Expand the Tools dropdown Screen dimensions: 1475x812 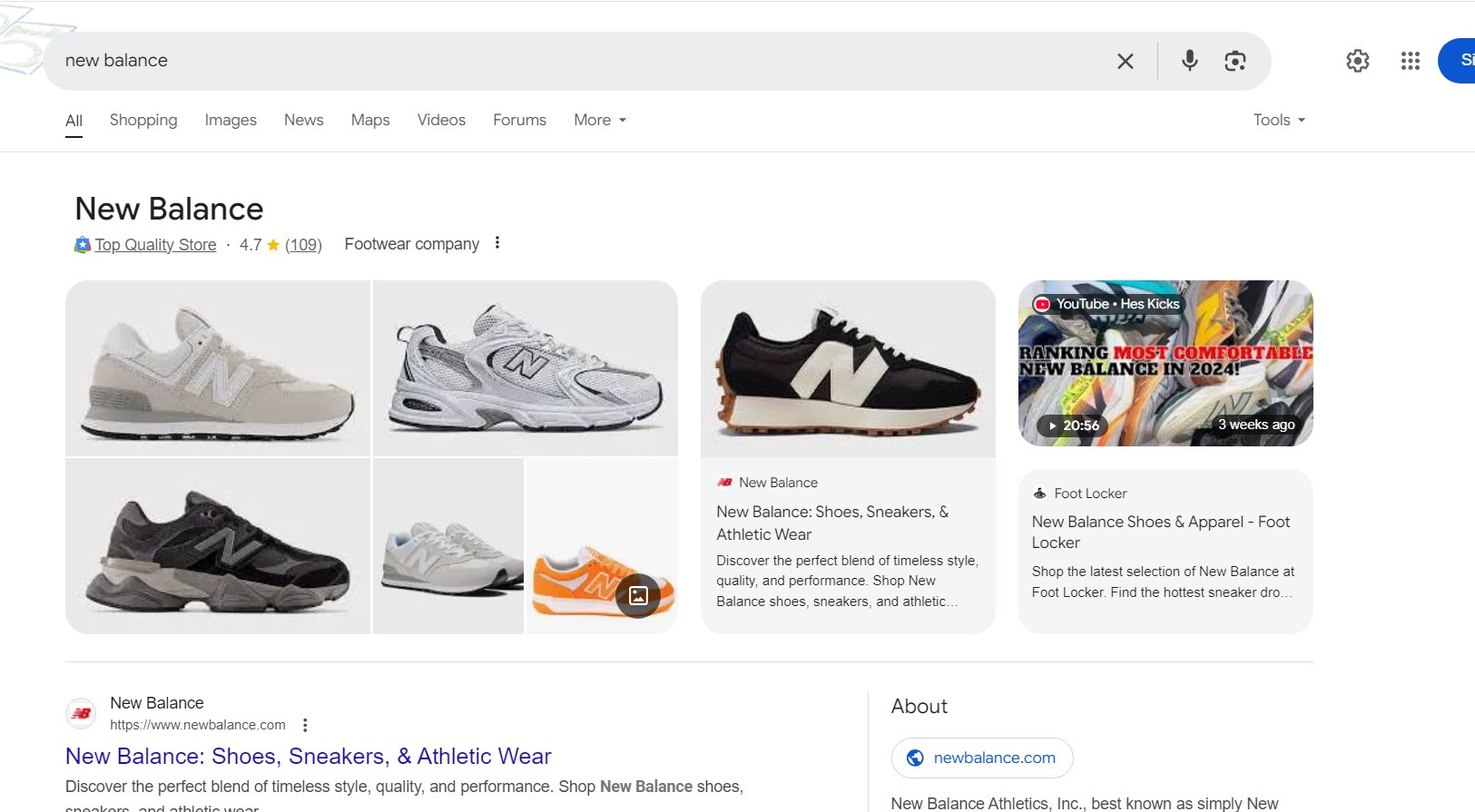pyautogui.click(x=1279, y=120)
